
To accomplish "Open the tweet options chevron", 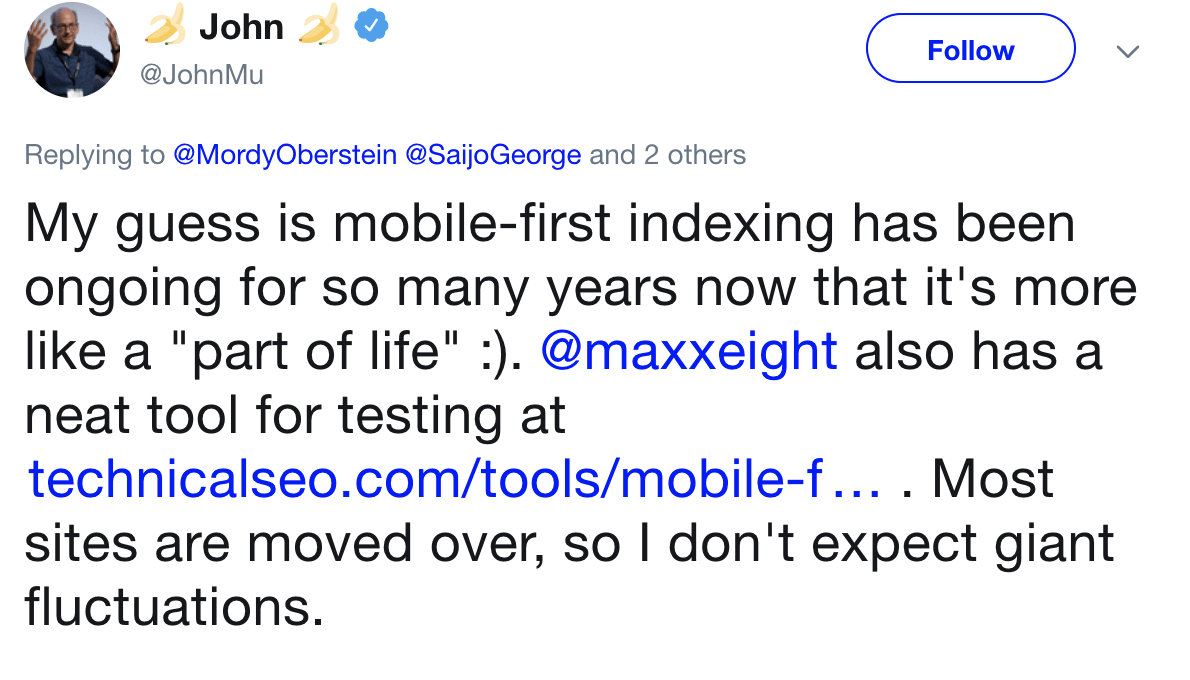I will [1128, 51].
